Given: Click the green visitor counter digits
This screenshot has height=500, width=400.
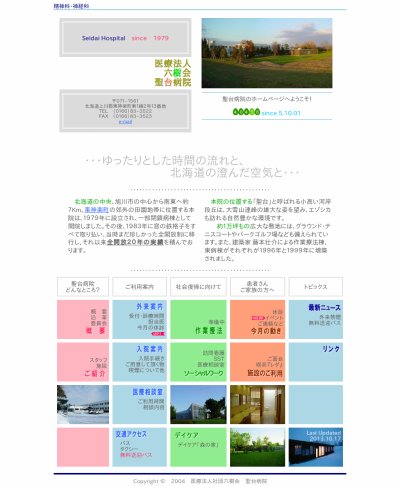Looking at the screenshot, I should point(246,112).
